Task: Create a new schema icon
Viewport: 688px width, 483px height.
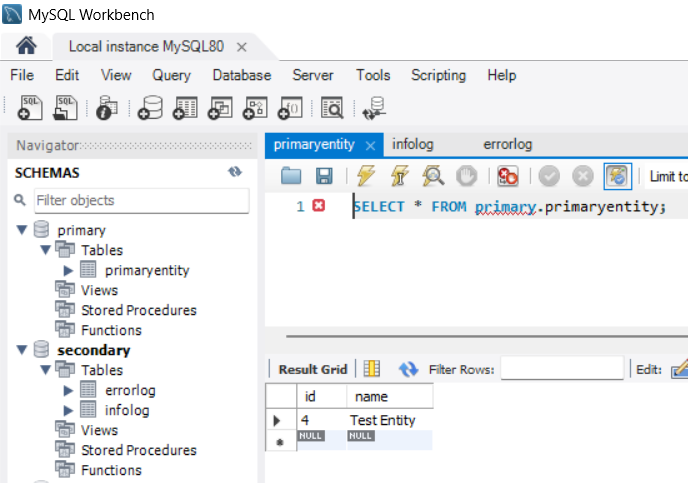Action: click(x=150, y=108)
